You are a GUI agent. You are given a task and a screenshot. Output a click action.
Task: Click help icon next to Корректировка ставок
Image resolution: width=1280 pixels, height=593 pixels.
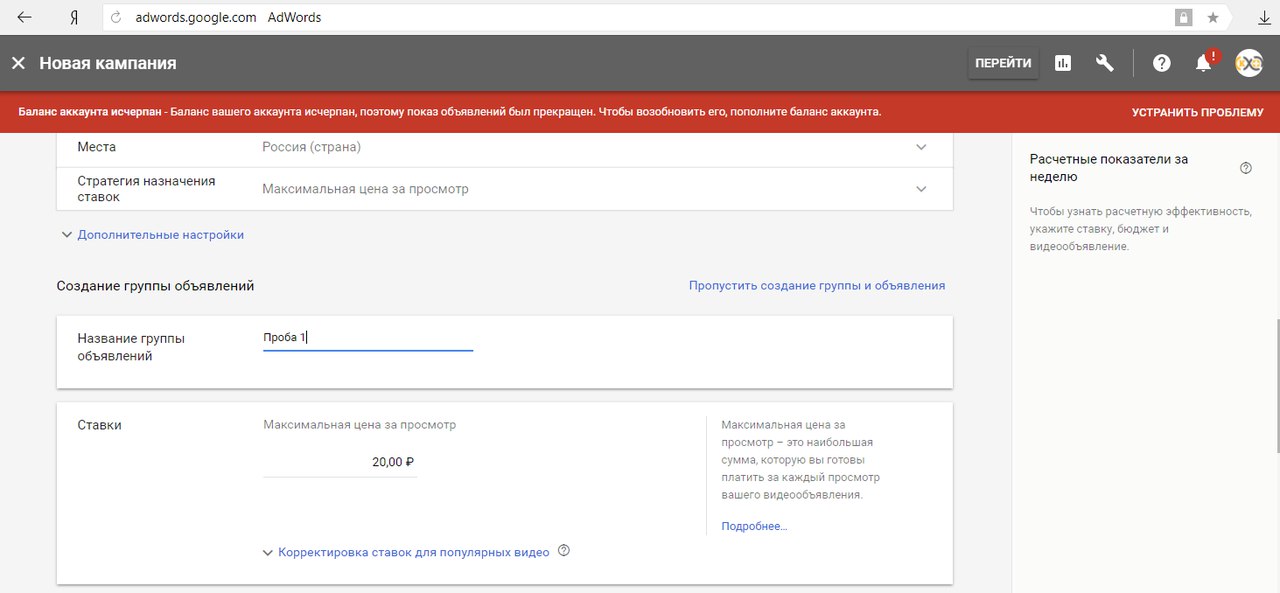[564, 551]
